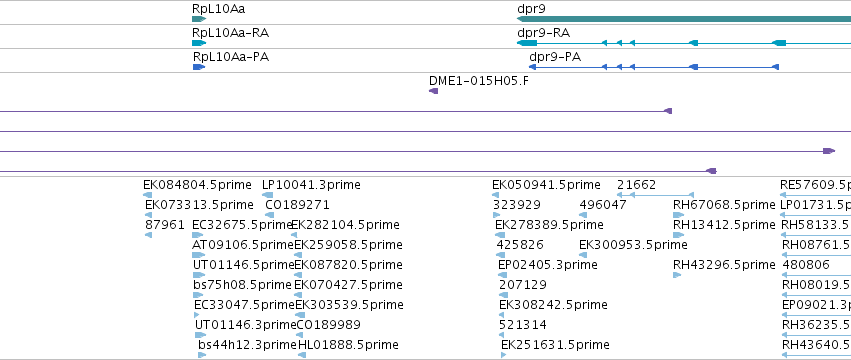Viewport: 851px width, 360px height.
Task: Click the 496047 feature label
Action: pos(603,205)
